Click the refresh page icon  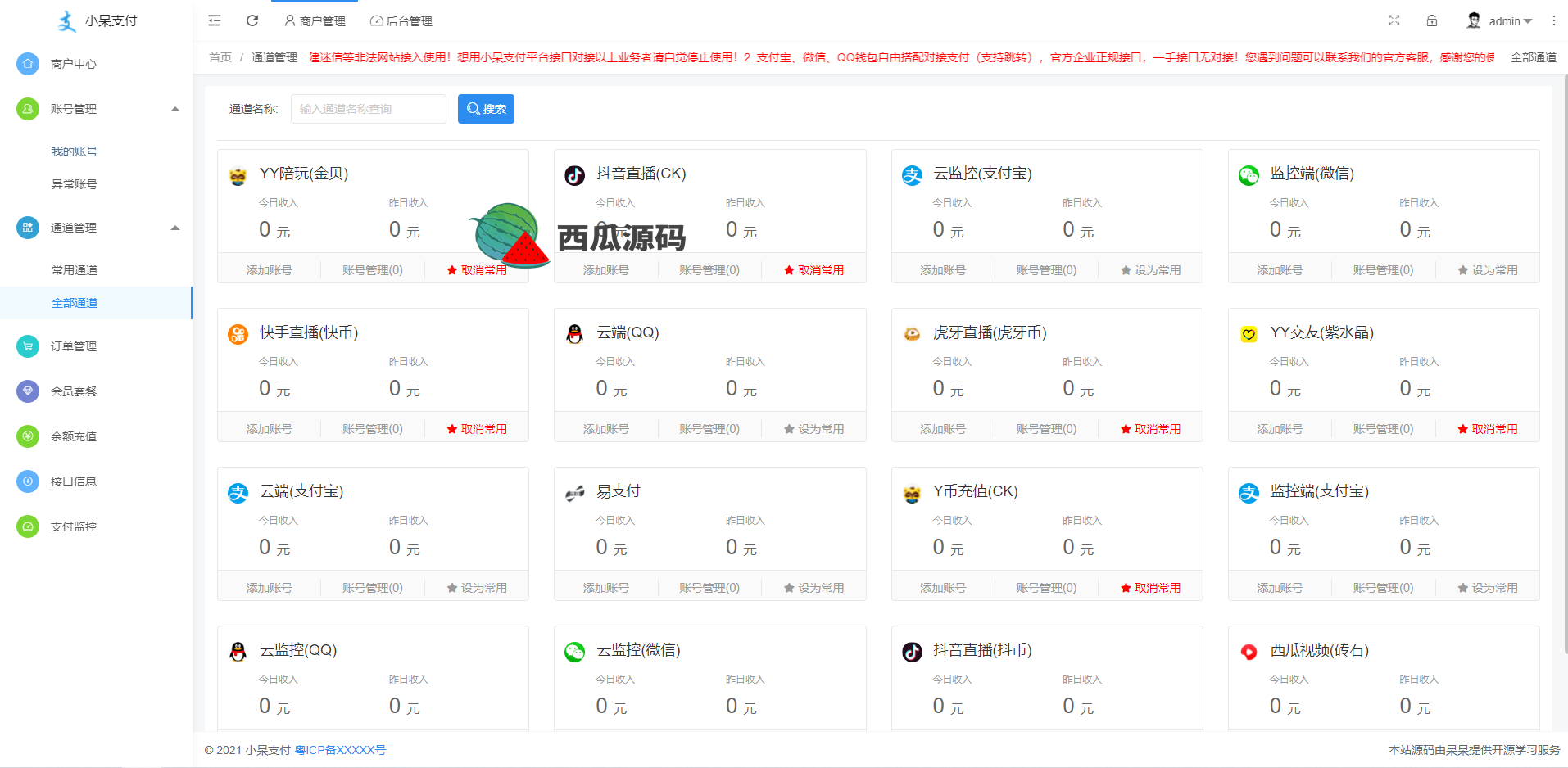point(252,20)
